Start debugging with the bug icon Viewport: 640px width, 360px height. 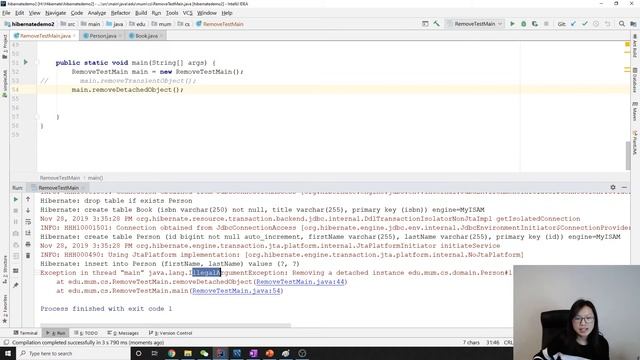pyautogui.click(x=524, y=24)
